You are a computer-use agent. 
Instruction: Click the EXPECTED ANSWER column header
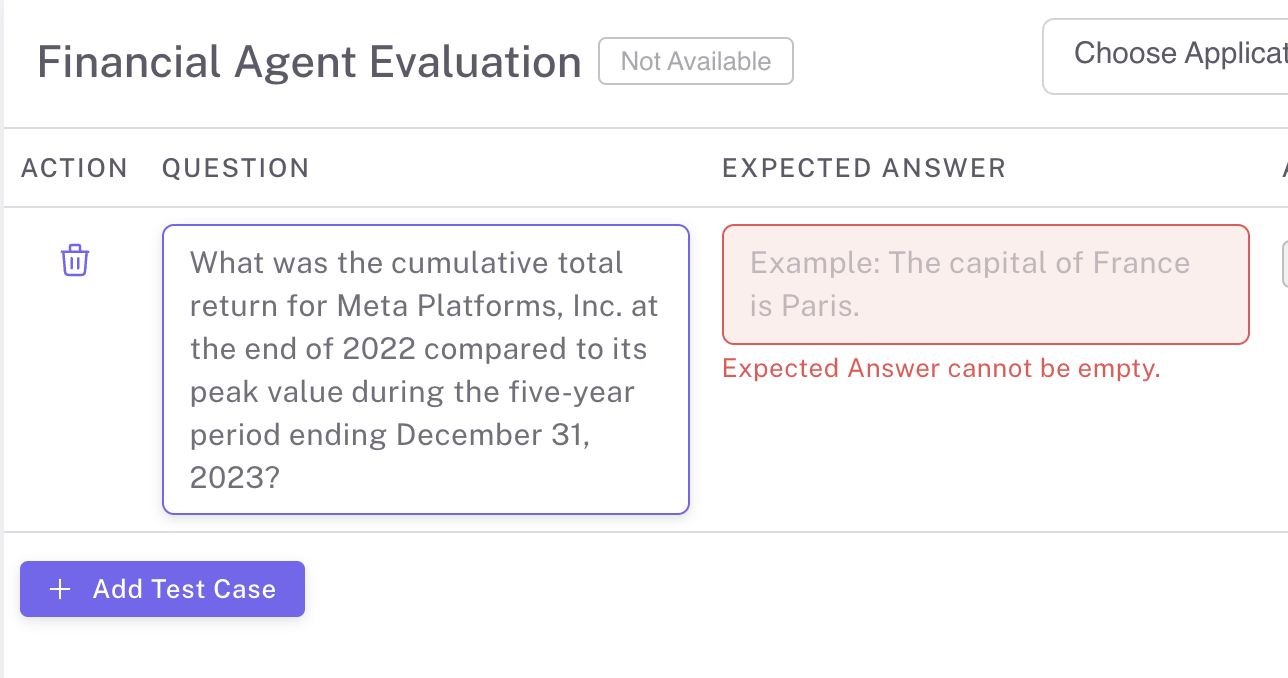pos(864,168)
